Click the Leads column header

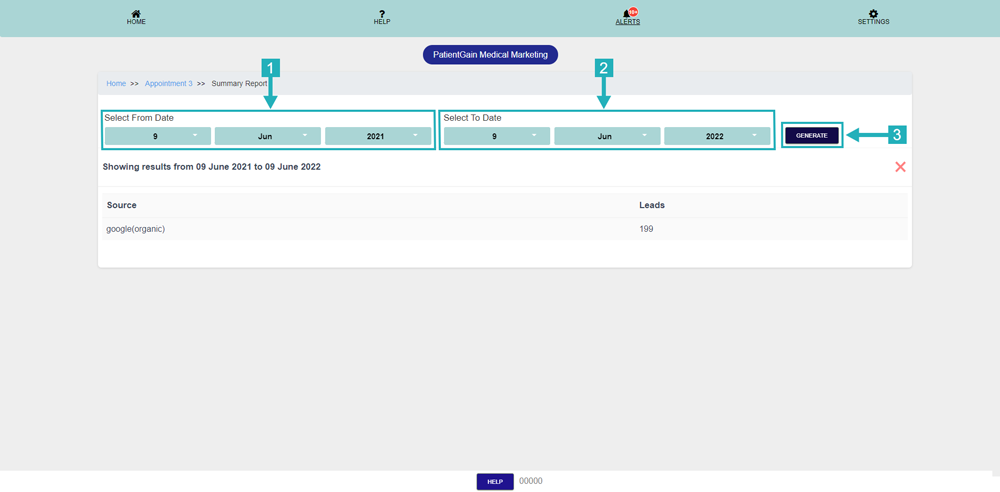tap(652, 205)
